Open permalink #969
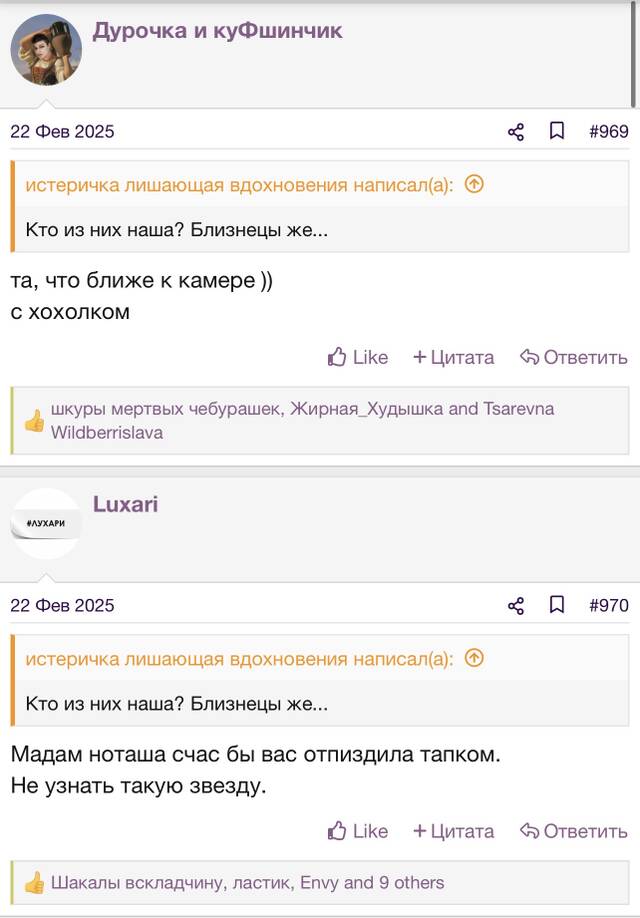This screenshot has width=640, height=918. click(x=609, y=131)
